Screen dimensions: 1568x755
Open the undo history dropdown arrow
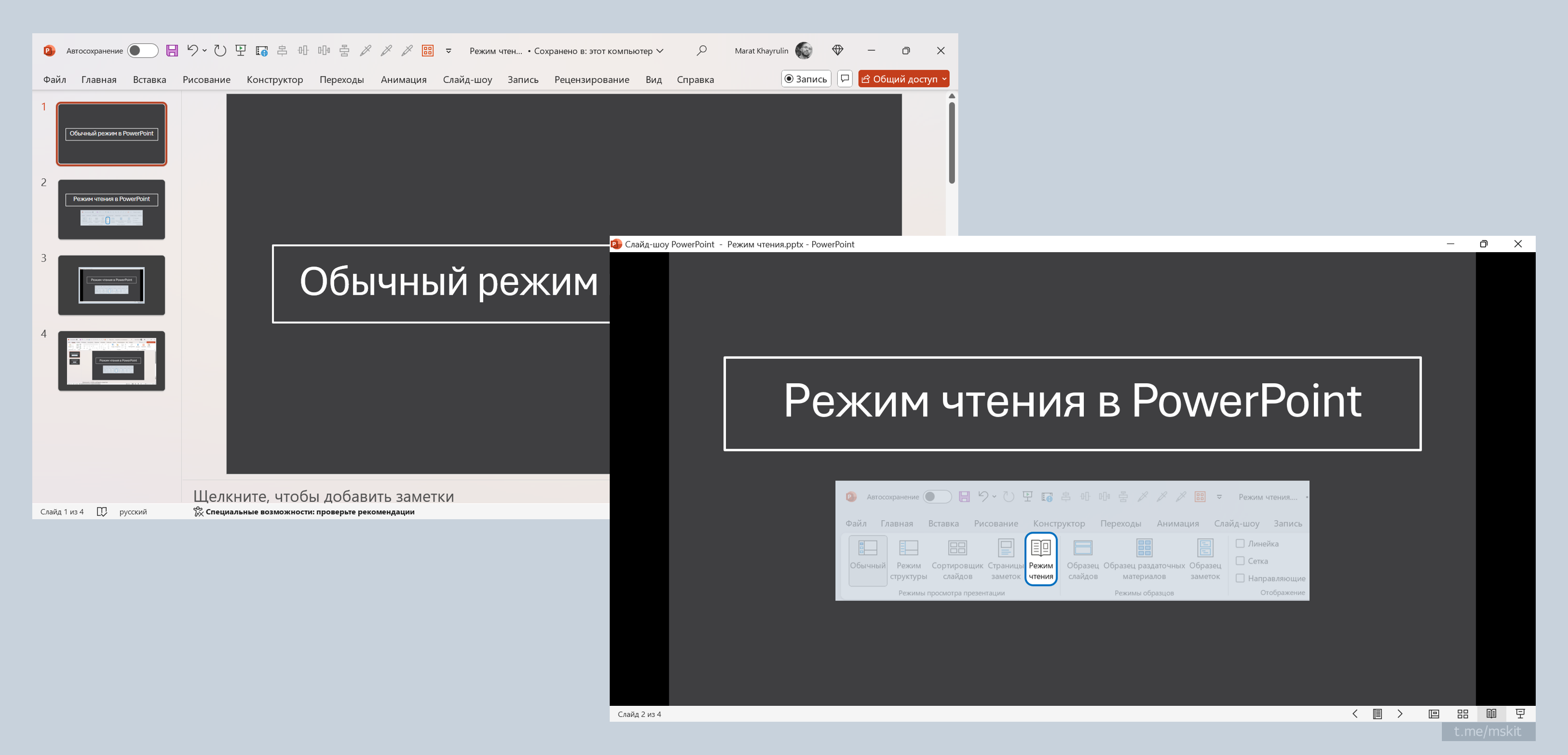tap(205, 51)
